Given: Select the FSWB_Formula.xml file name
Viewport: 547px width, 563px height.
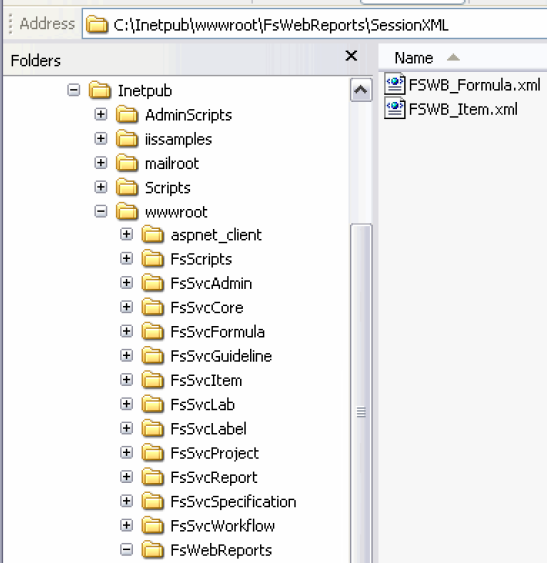Looking at the screenshot, I should tap(474, 85).
